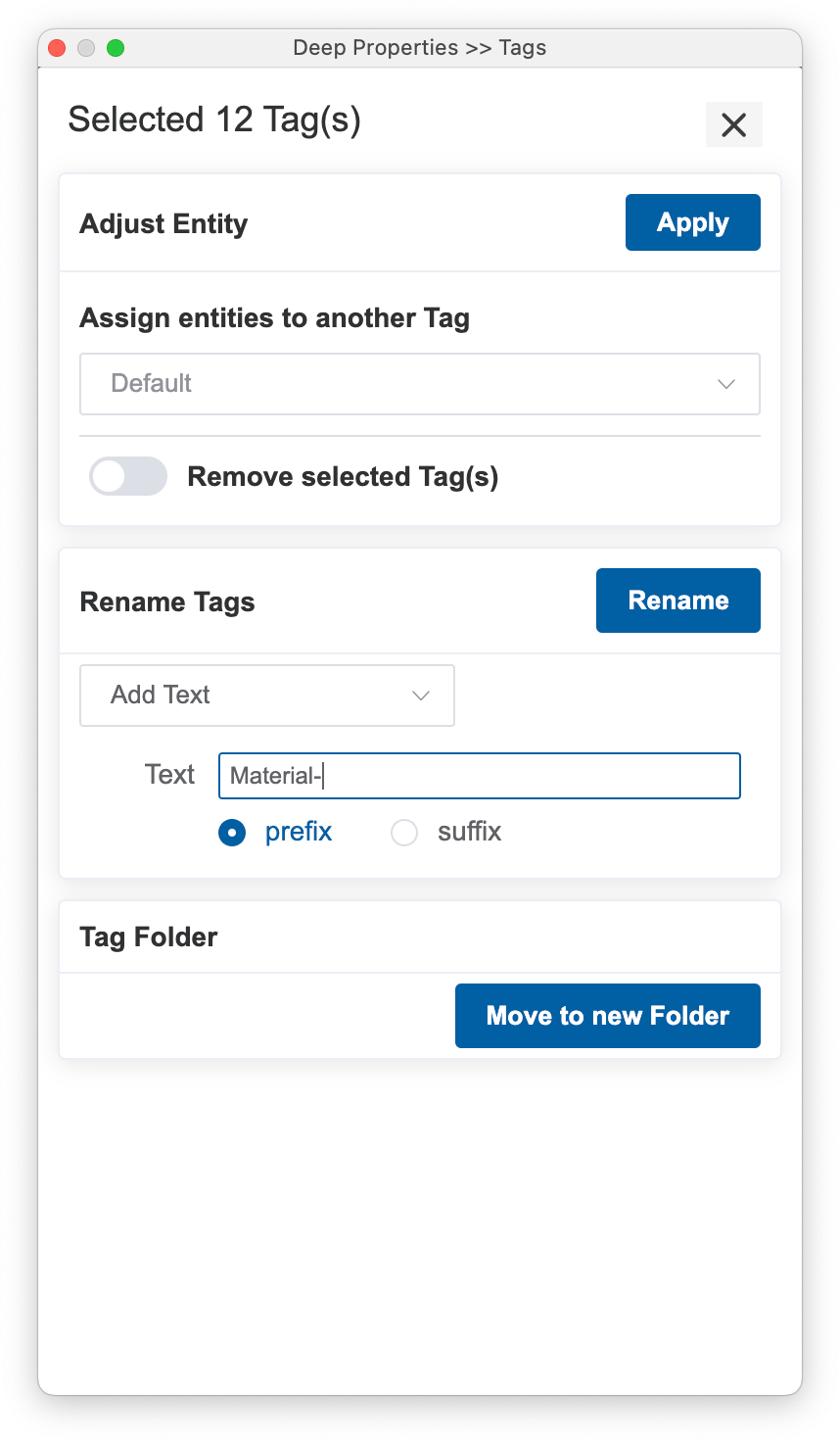Click the chevron arrow beside Add Text
The height and width of the screenshot is (1440, 840).
[x=421, y=696]
